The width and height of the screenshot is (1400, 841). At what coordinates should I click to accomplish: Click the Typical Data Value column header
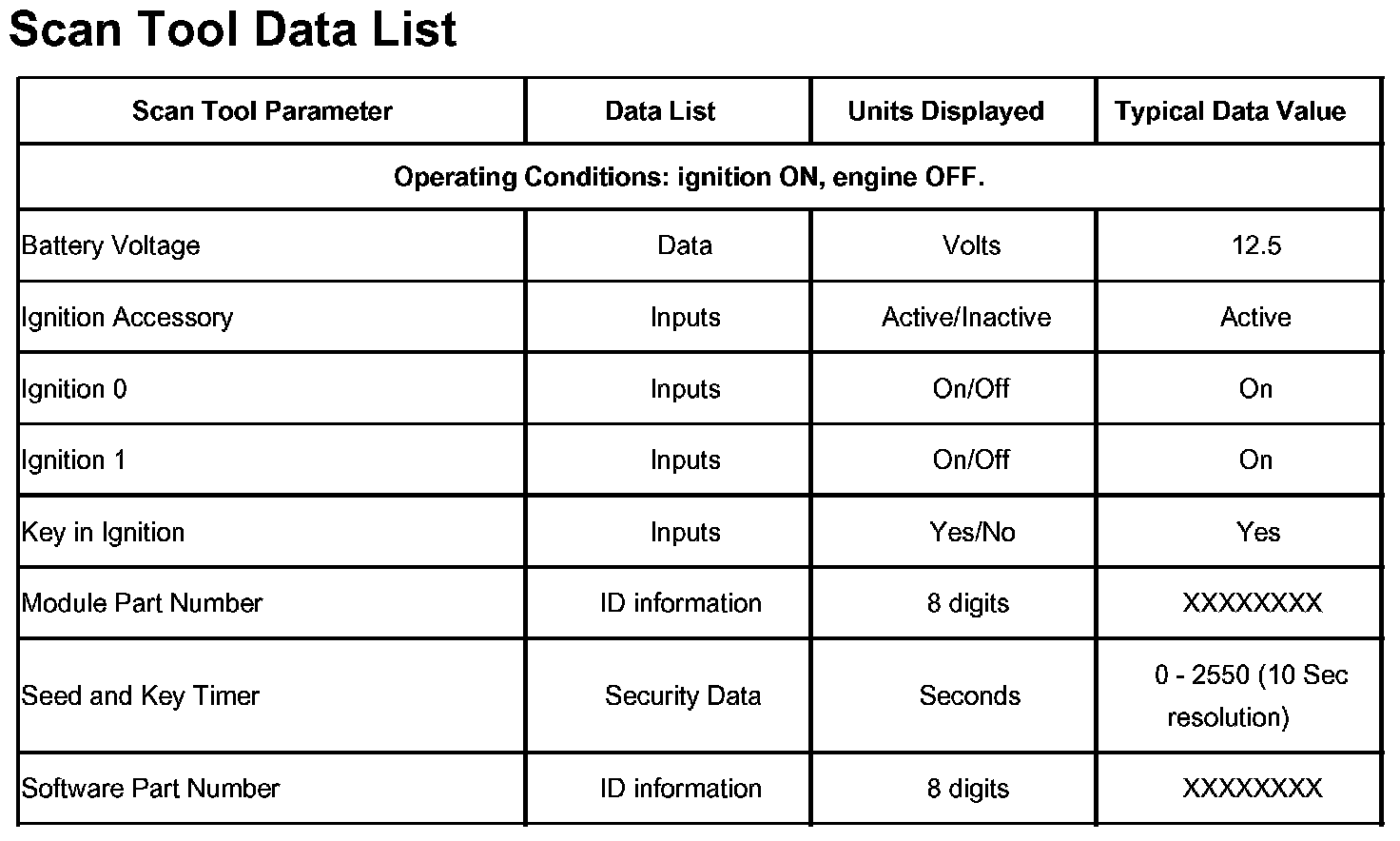pyautogui.click(x=1230, y=111)
